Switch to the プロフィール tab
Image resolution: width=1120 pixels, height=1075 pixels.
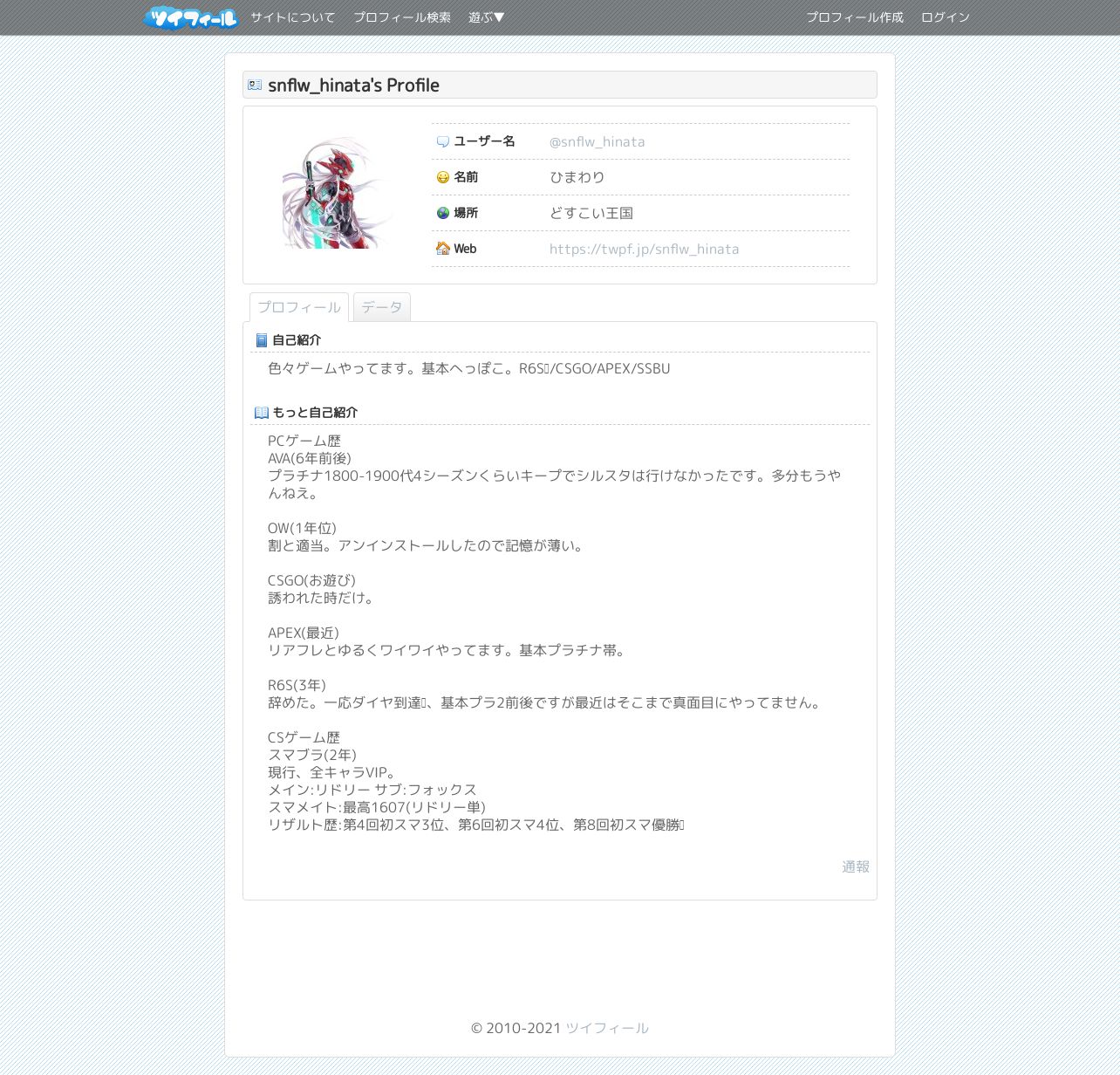point(299,307)
